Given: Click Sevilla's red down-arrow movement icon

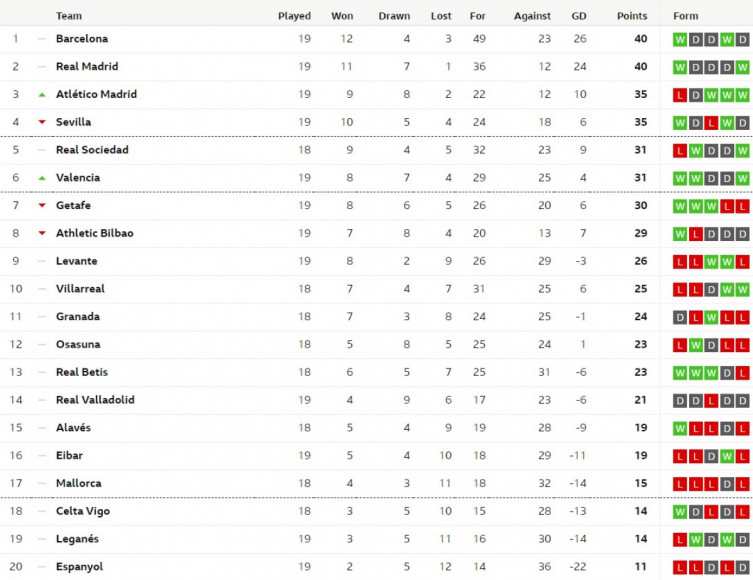Looking at the screenshot, I should pos(42,122).
